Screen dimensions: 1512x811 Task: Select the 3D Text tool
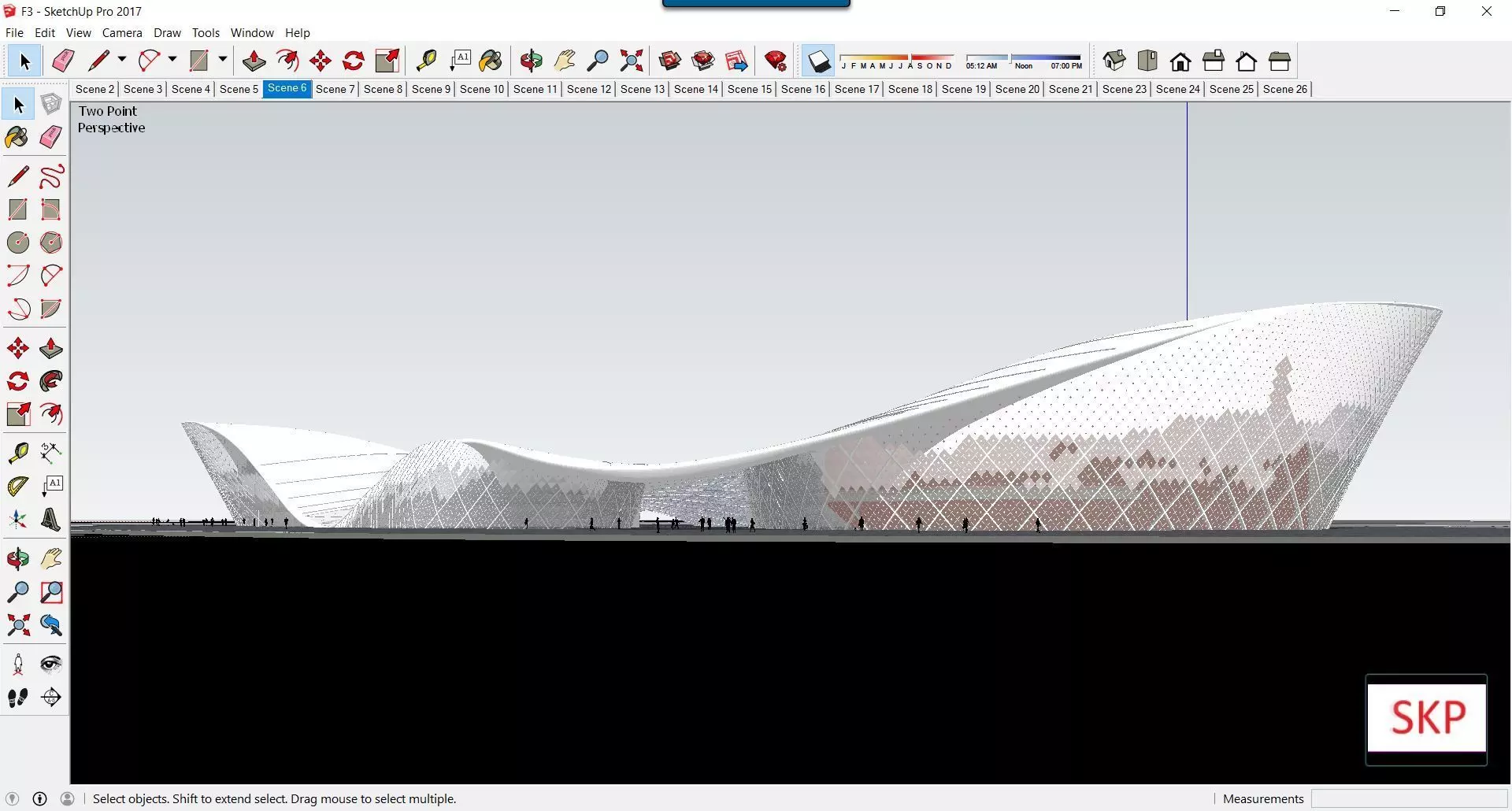click(x=51, y=520)
